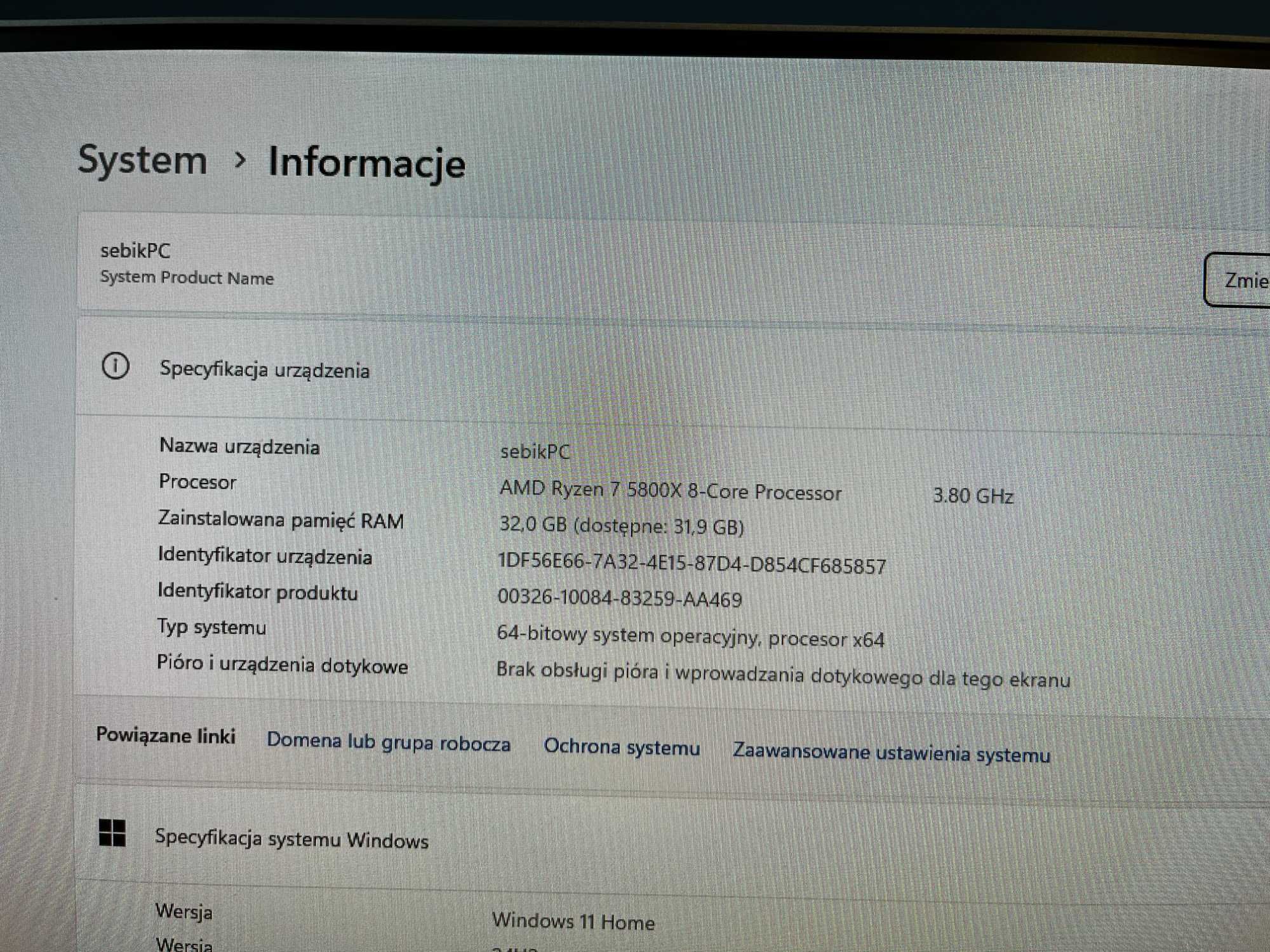Open Domena lub grupa robocza link

388,742
